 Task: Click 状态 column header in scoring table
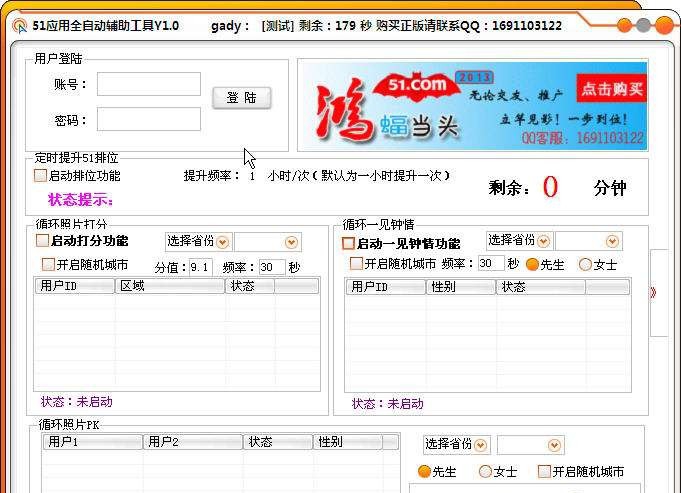tap(250, 286)
